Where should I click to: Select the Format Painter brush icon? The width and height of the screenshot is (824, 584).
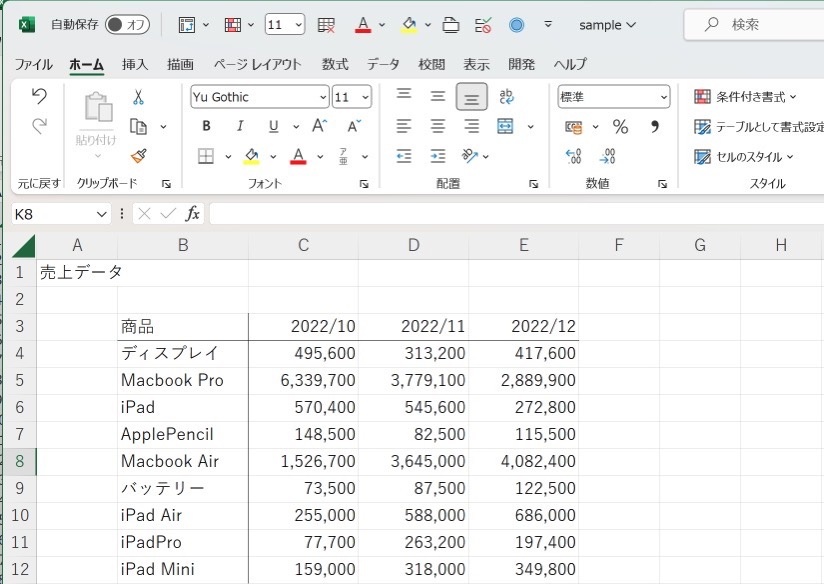point(138,156)
